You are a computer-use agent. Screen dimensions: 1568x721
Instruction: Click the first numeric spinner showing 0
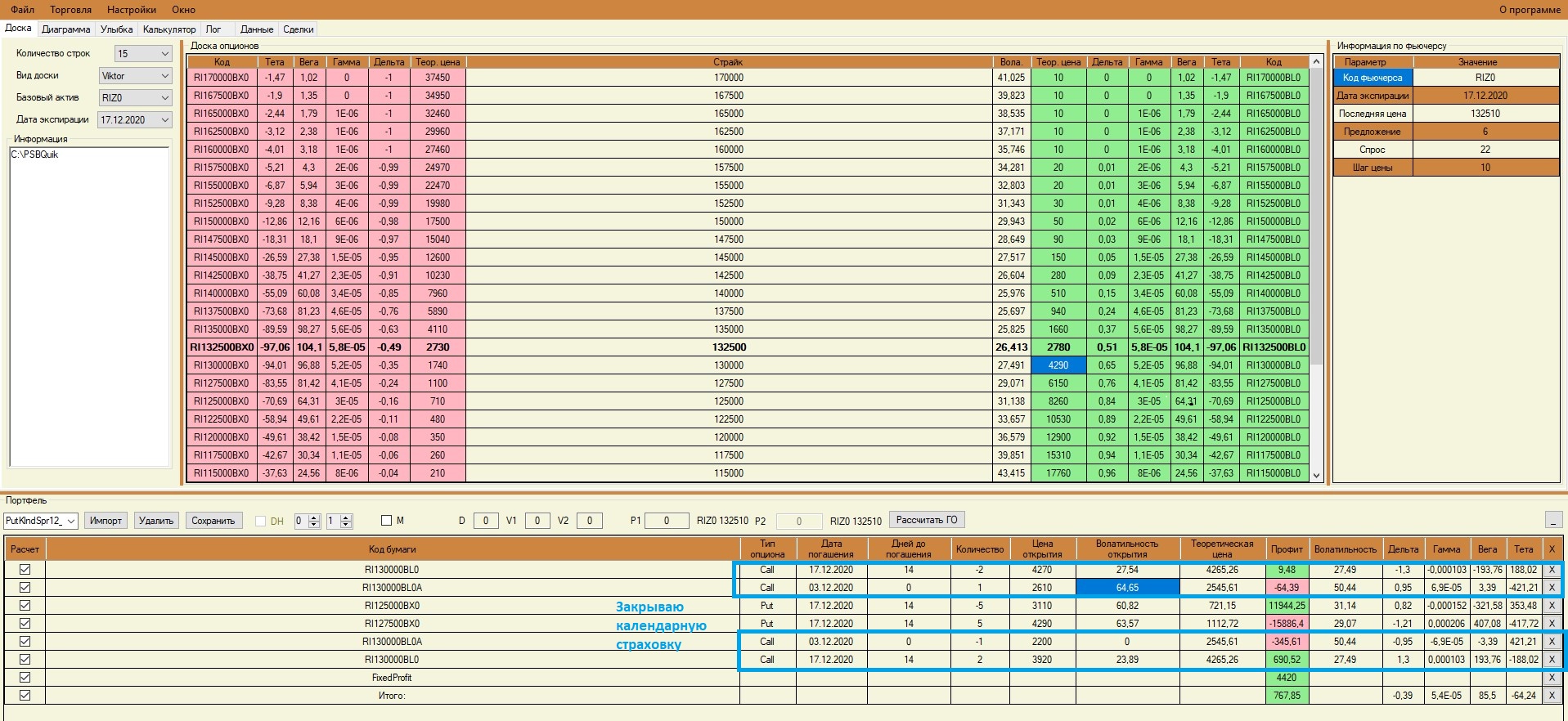click(306, 521)
